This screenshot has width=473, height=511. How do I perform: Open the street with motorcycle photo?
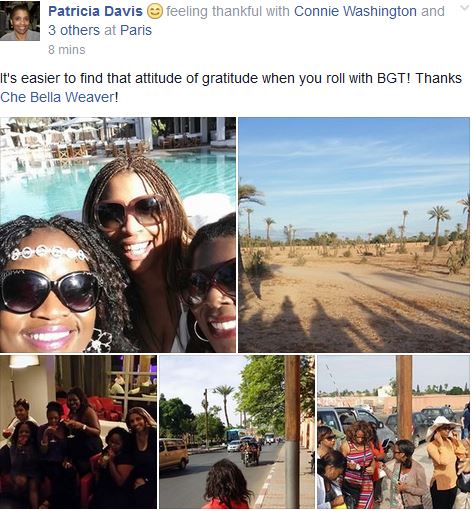pyautogui.click(x=237, y=432)
